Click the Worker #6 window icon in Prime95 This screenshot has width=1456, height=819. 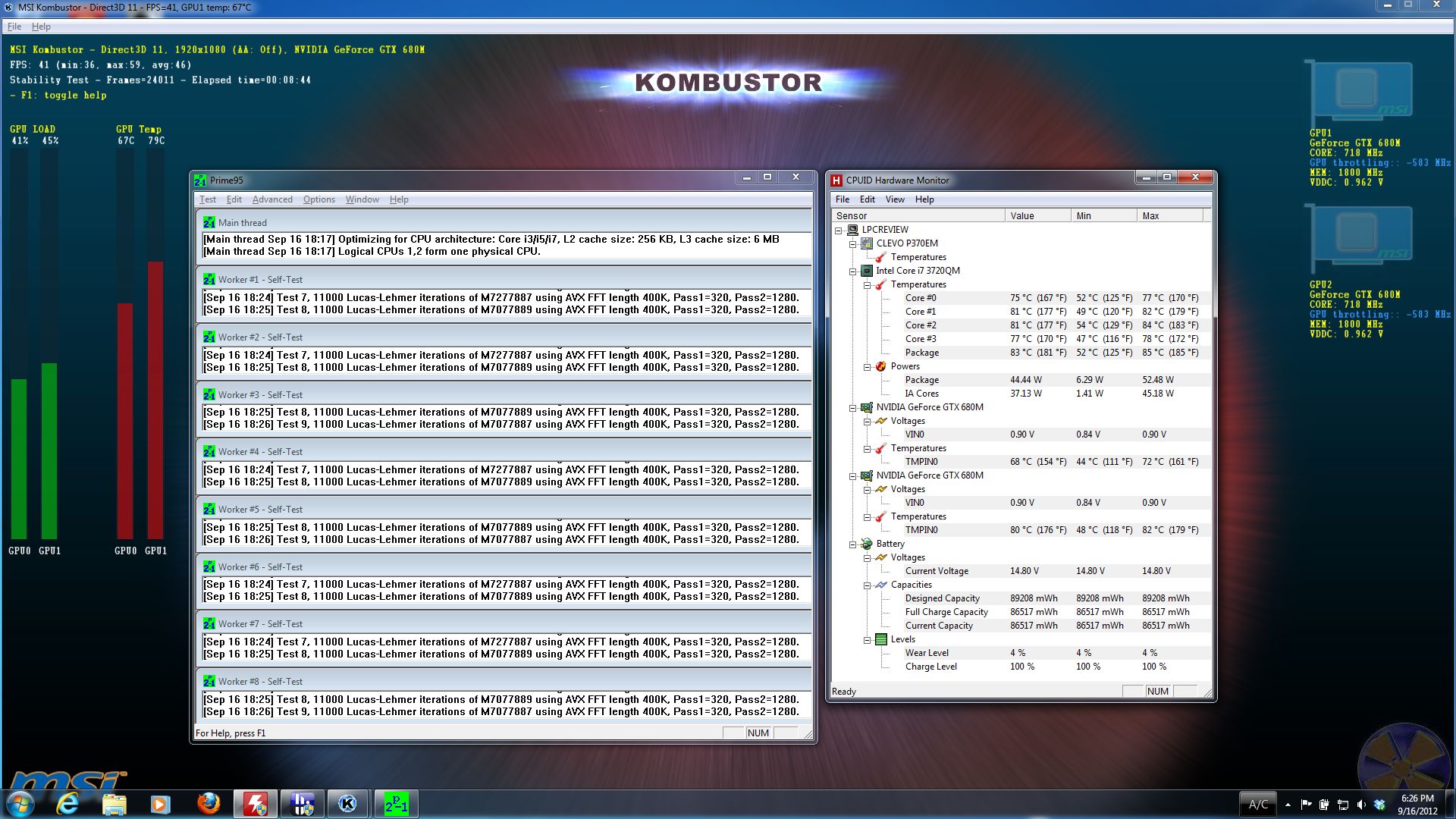pyautogui.click(x=209, y=567)
